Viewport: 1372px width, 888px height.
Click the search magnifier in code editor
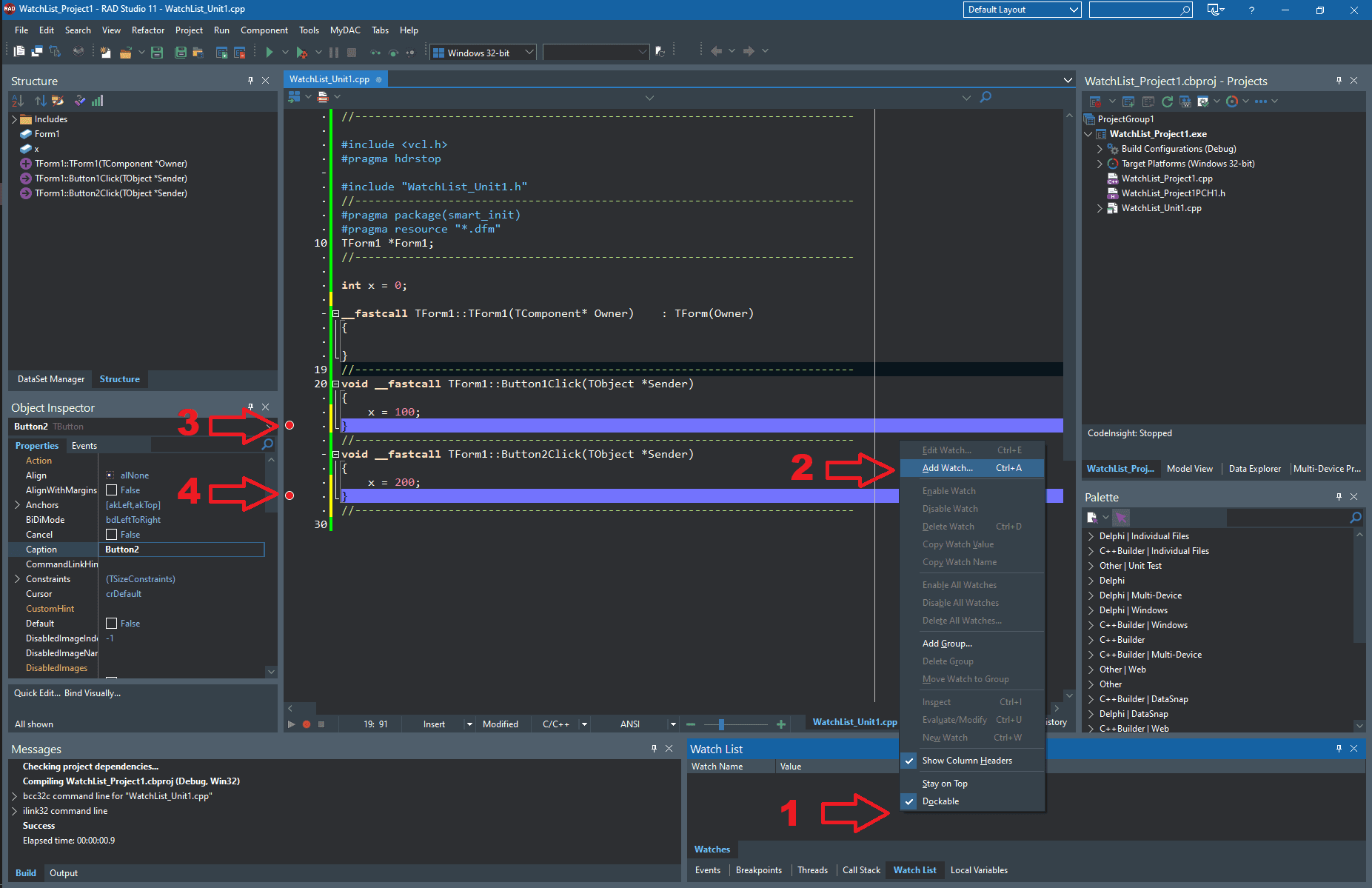986,97
